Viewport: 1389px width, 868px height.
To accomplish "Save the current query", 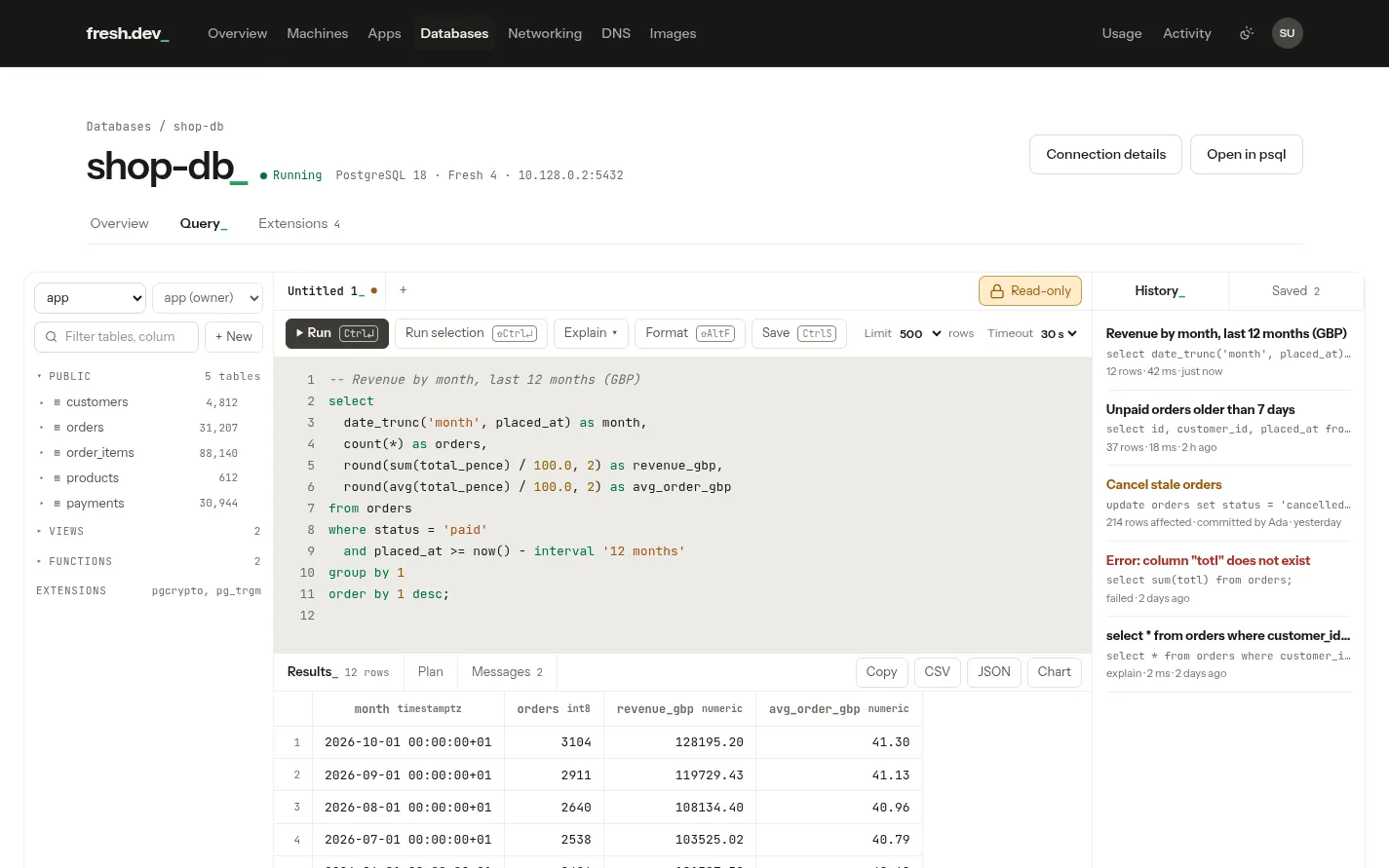I will [x=798, y=333].
